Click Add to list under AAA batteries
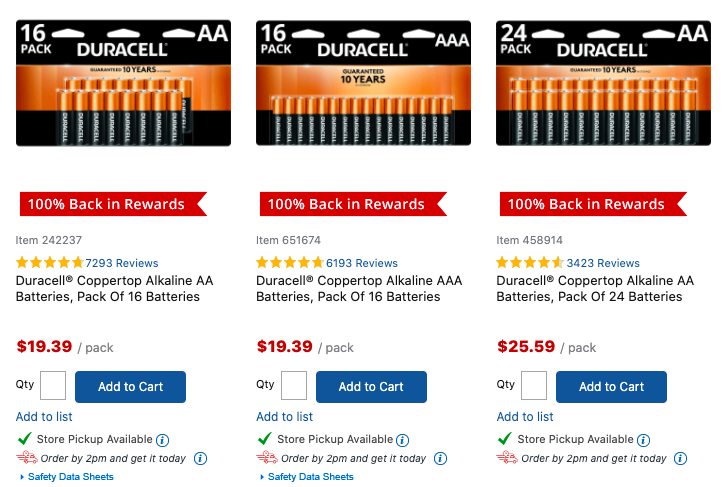Image resolution: width=725 pixels, height=487 pixels. pos(284,417)
